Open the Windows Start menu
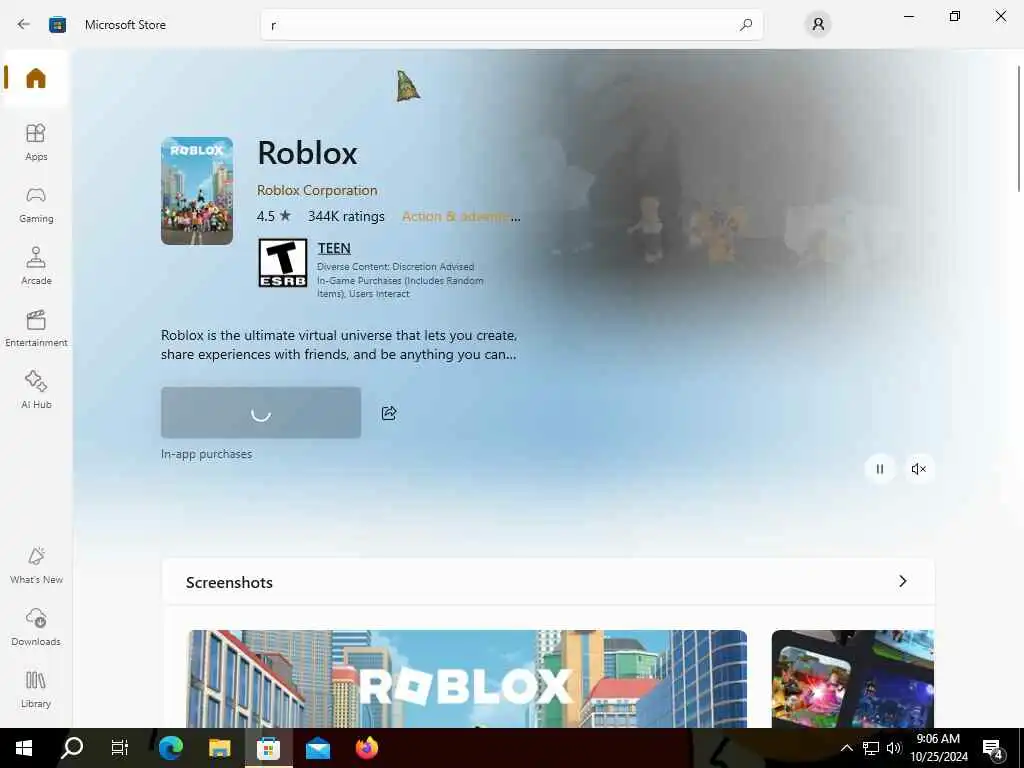 24,748
